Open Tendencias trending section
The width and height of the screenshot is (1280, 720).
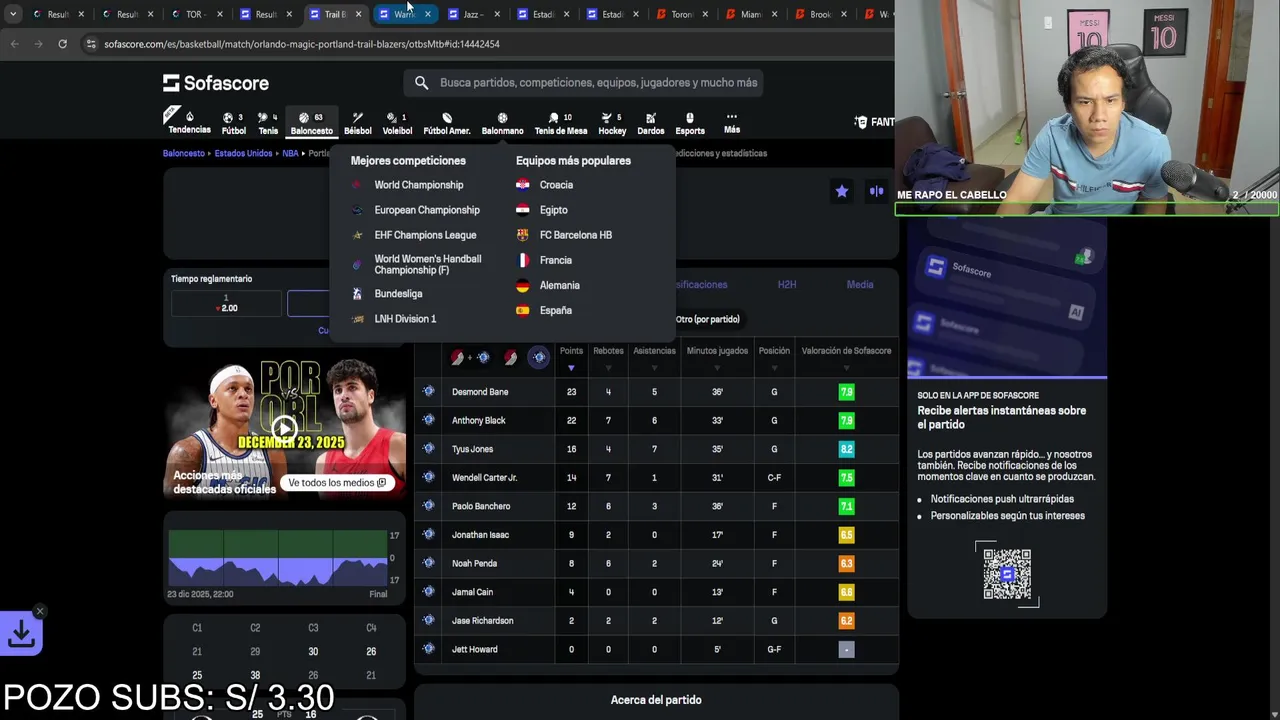click(x=189, y=123)
